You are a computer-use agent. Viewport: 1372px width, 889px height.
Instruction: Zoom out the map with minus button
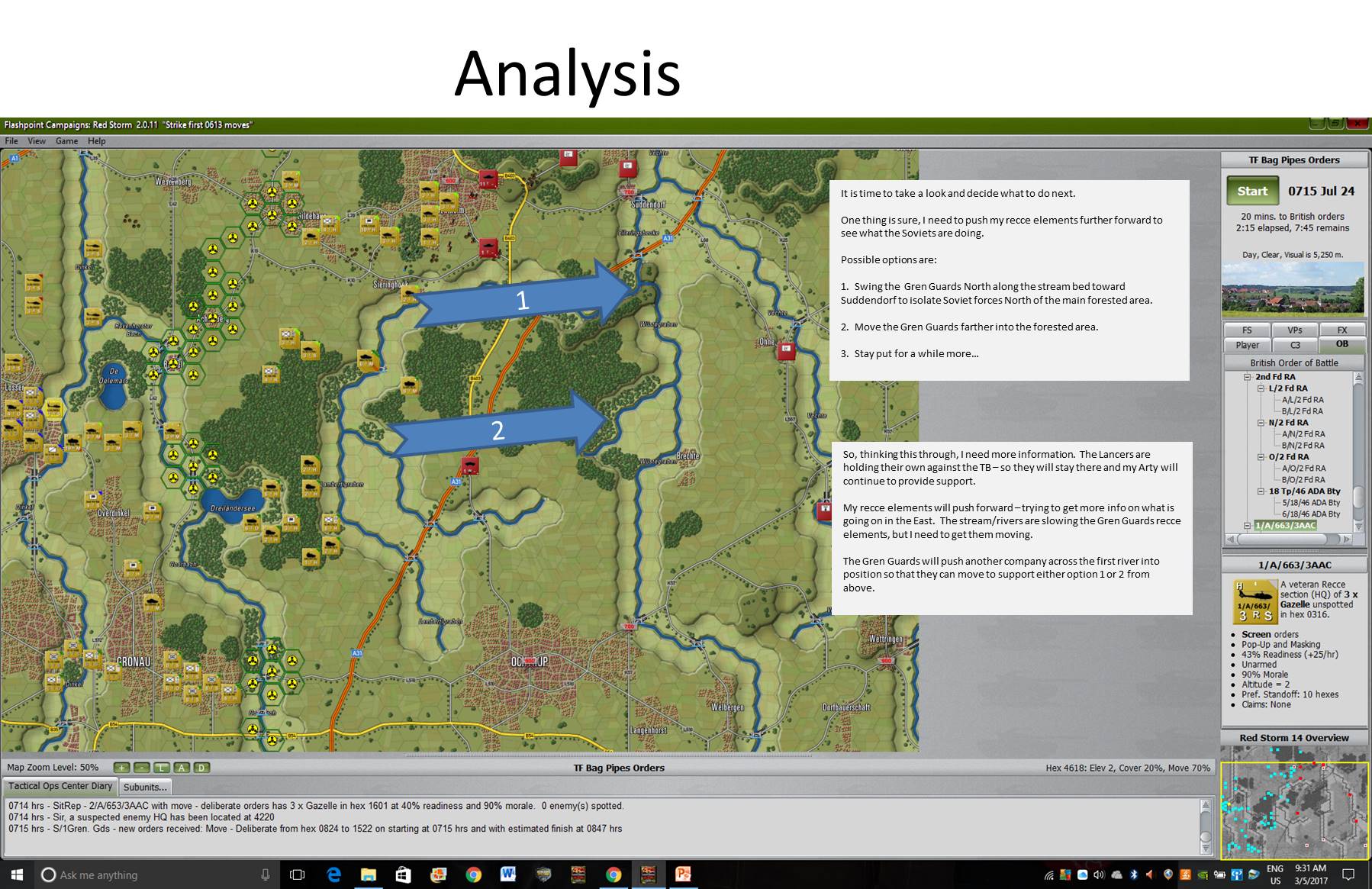click(x=141, y=768)
